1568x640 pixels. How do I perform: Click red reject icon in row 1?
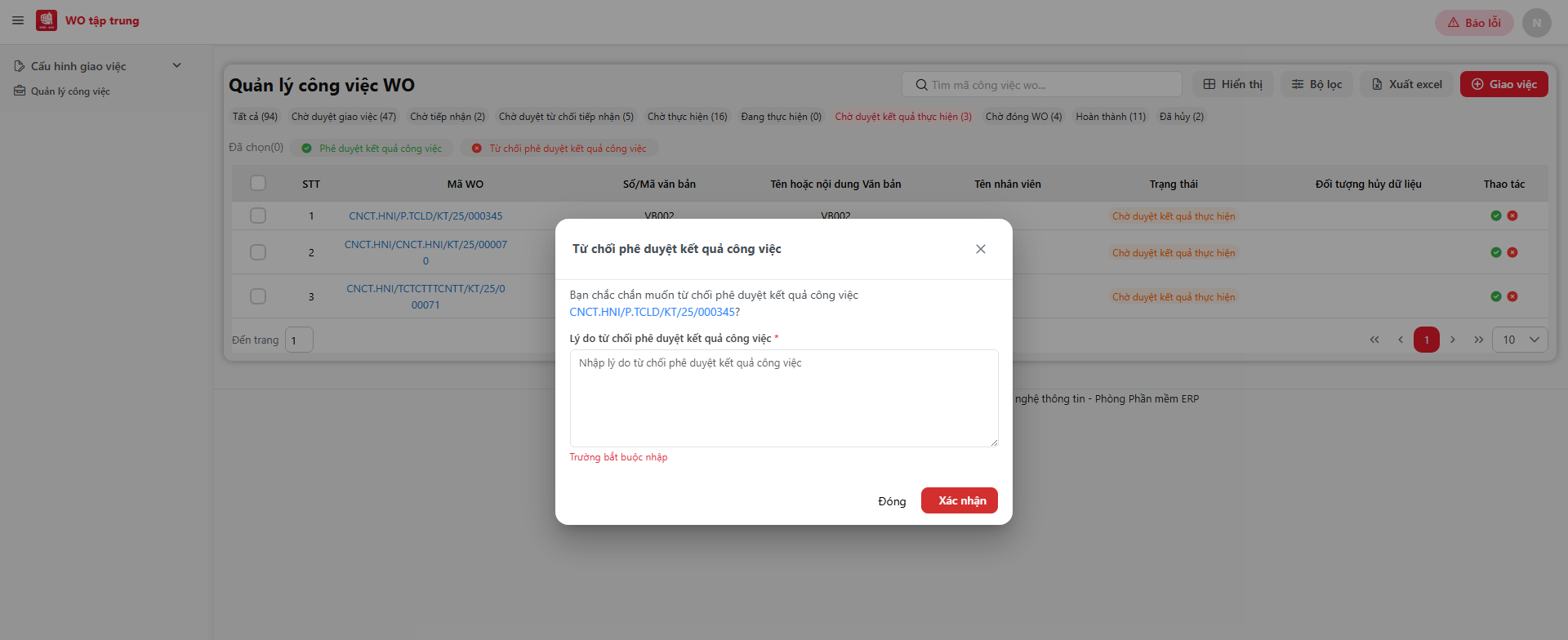coord(1512,216)
